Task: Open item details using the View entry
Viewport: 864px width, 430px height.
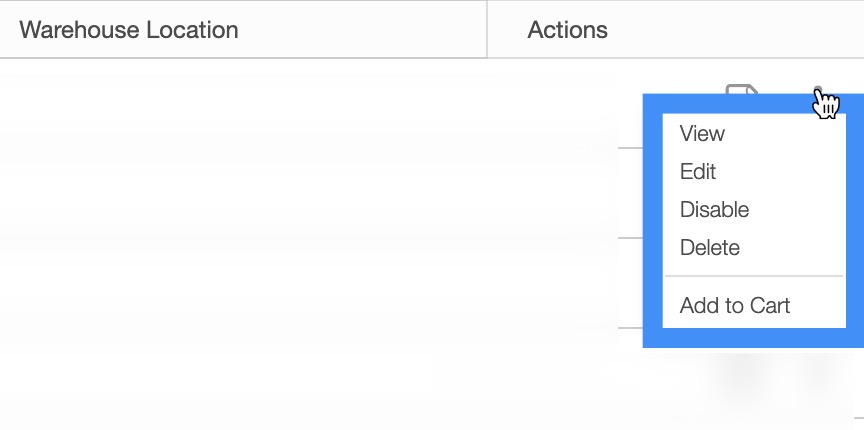Action: click(702, 133)
